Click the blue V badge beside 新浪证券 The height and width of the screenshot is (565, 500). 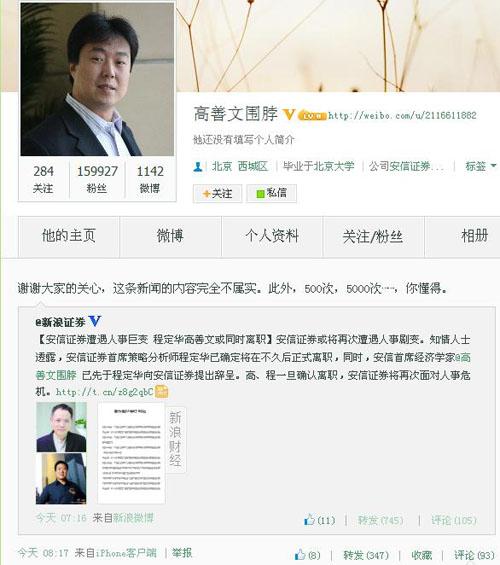pyautogui.click(x=95, y=321)
